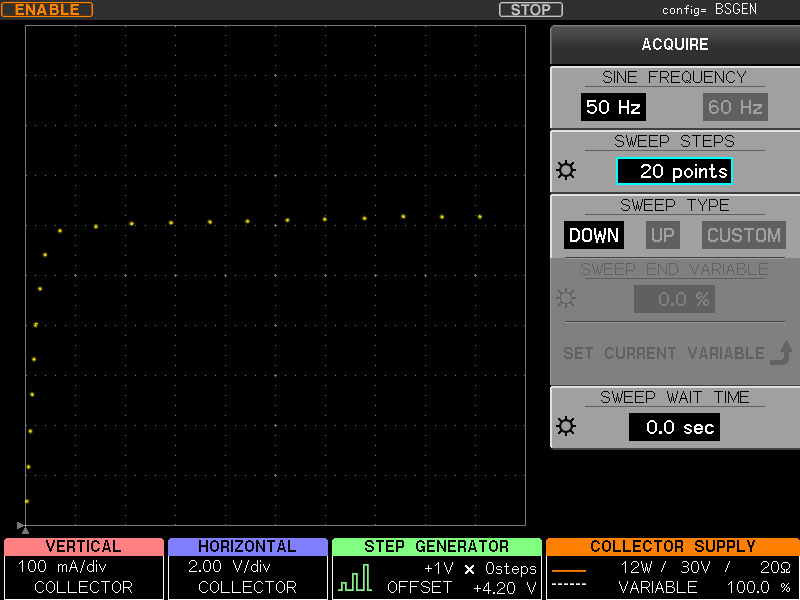Click the green staircase step icon

point(355,578)
